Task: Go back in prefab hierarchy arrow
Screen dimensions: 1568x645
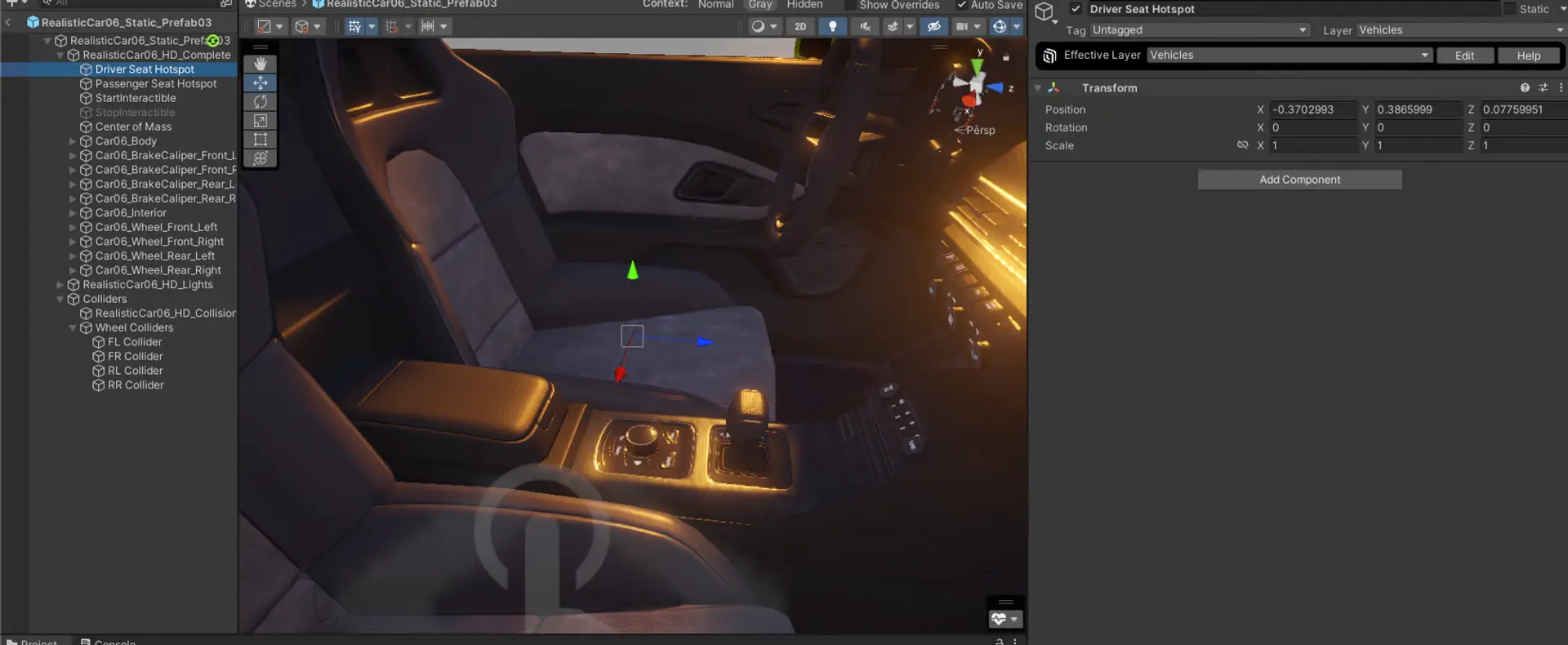Action: [8, 22]
